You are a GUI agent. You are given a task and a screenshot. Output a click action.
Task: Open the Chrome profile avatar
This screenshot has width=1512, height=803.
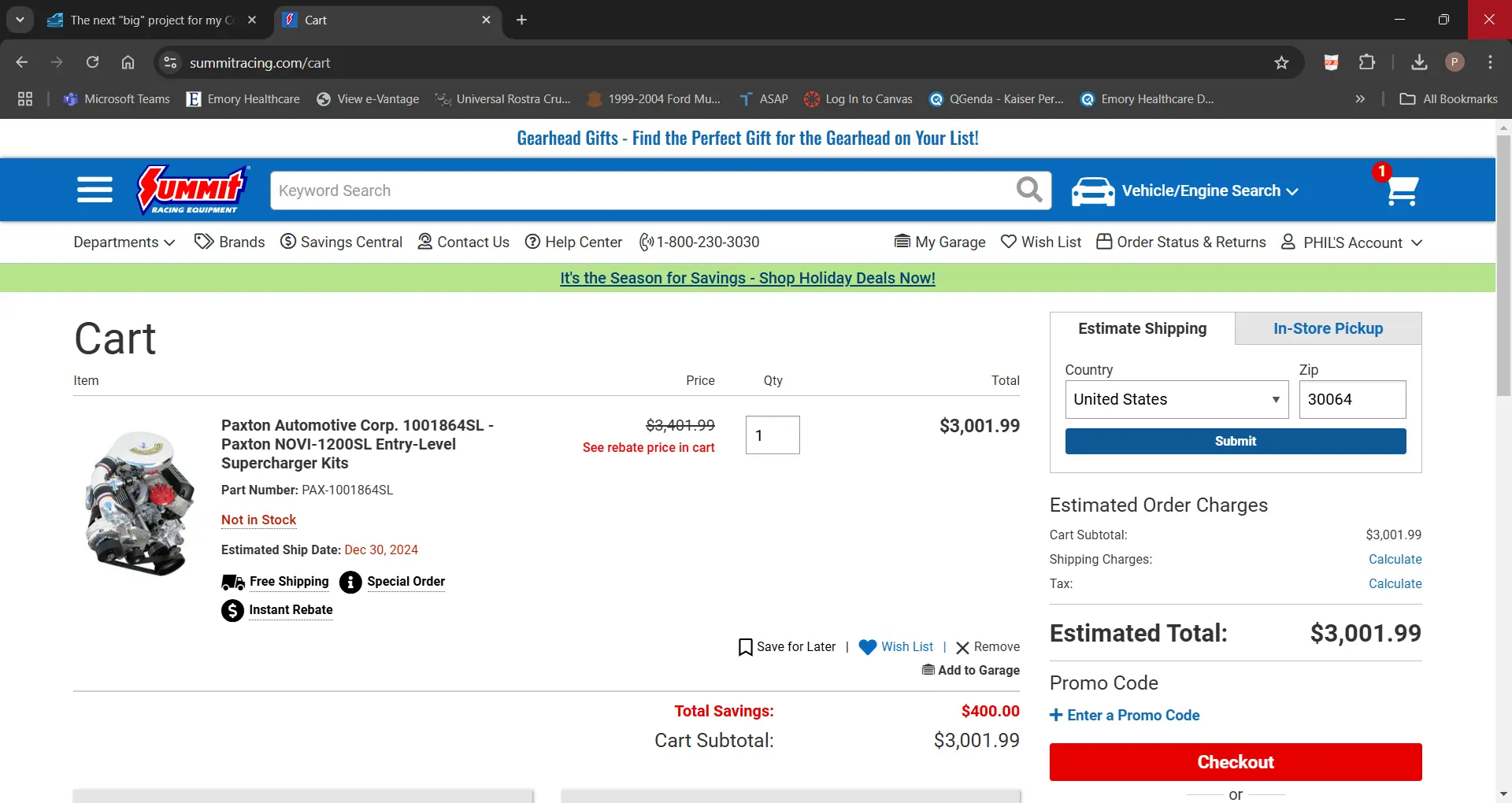click(x=1455, y=62)
